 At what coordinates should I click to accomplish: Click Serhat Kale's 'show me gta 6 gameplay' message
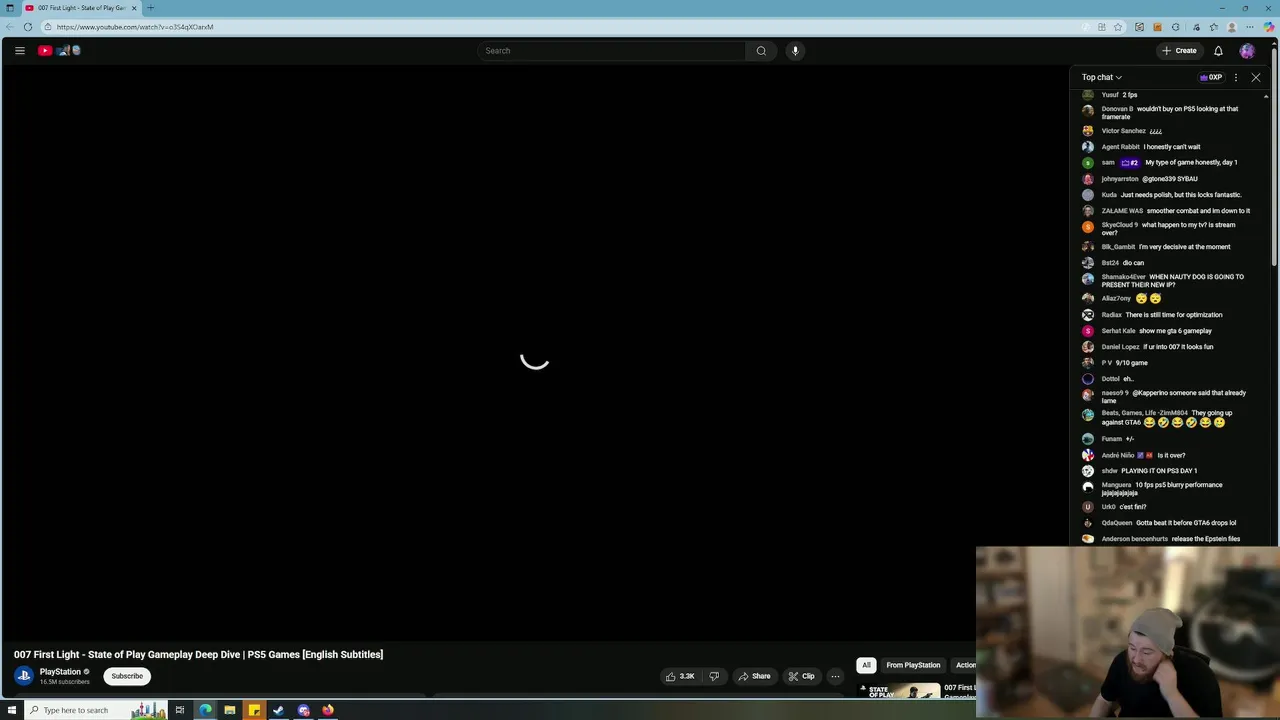pyautogui.click(x=1175, y=331)
